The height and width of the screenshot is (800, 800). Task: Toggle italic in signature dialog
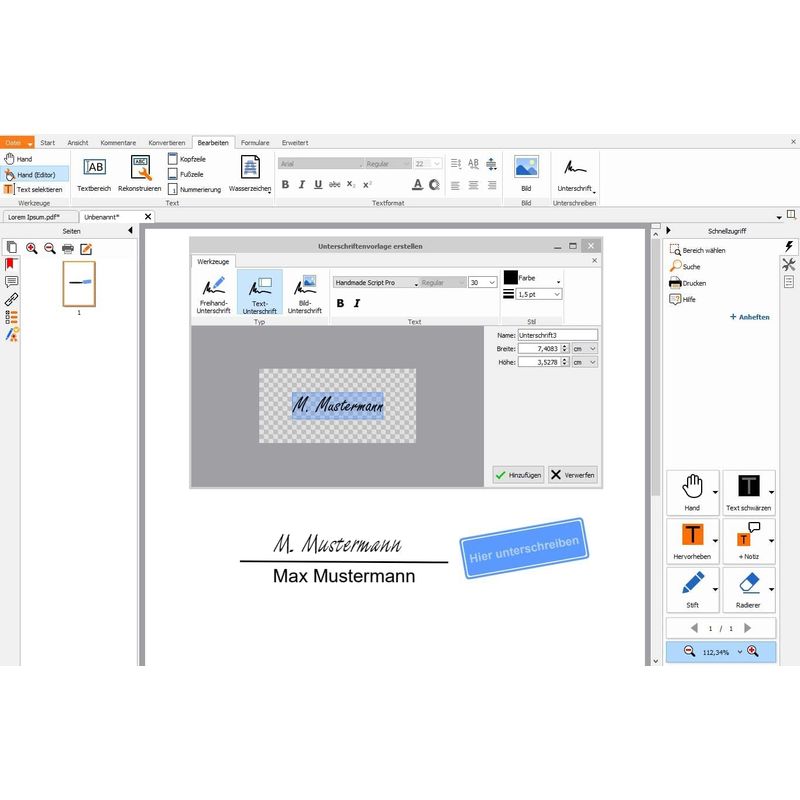357,303
